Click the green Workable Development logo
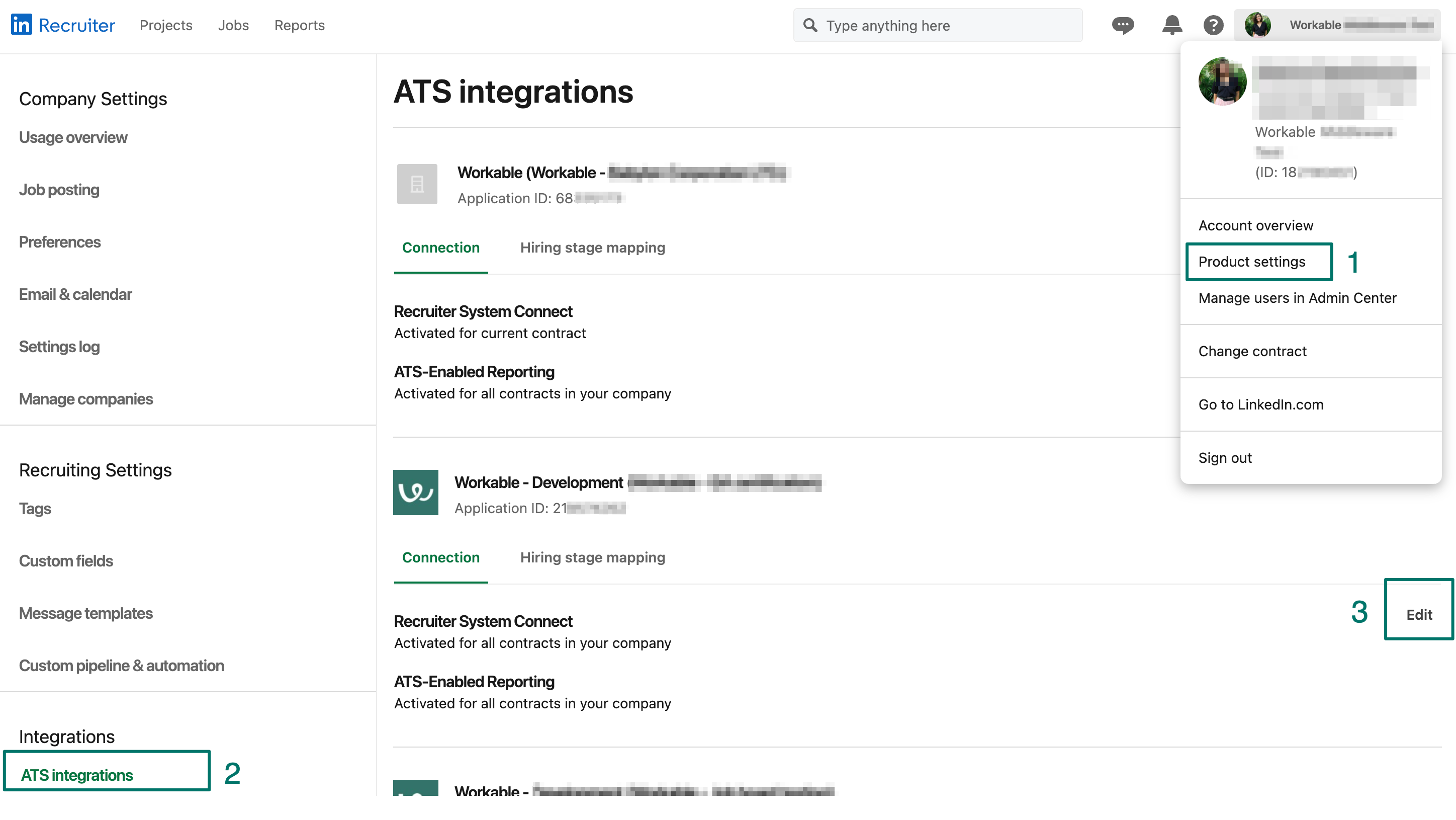This screenshot has height=820, width=1456. (416, 492)
